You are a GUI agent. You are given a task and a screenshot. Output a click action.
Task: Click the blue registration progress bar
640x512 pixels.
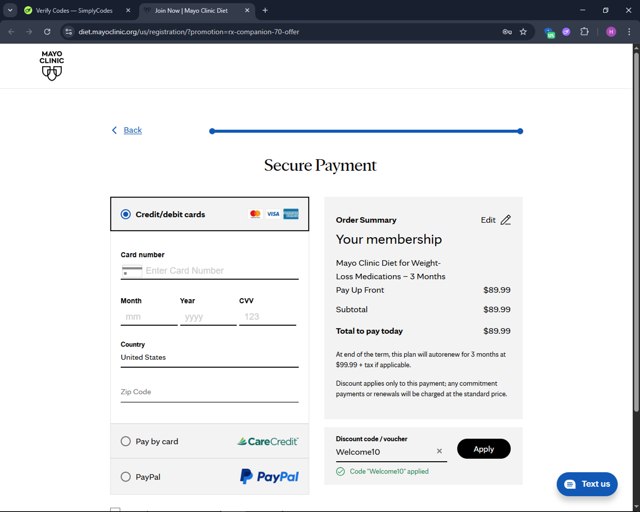point(366,131)
